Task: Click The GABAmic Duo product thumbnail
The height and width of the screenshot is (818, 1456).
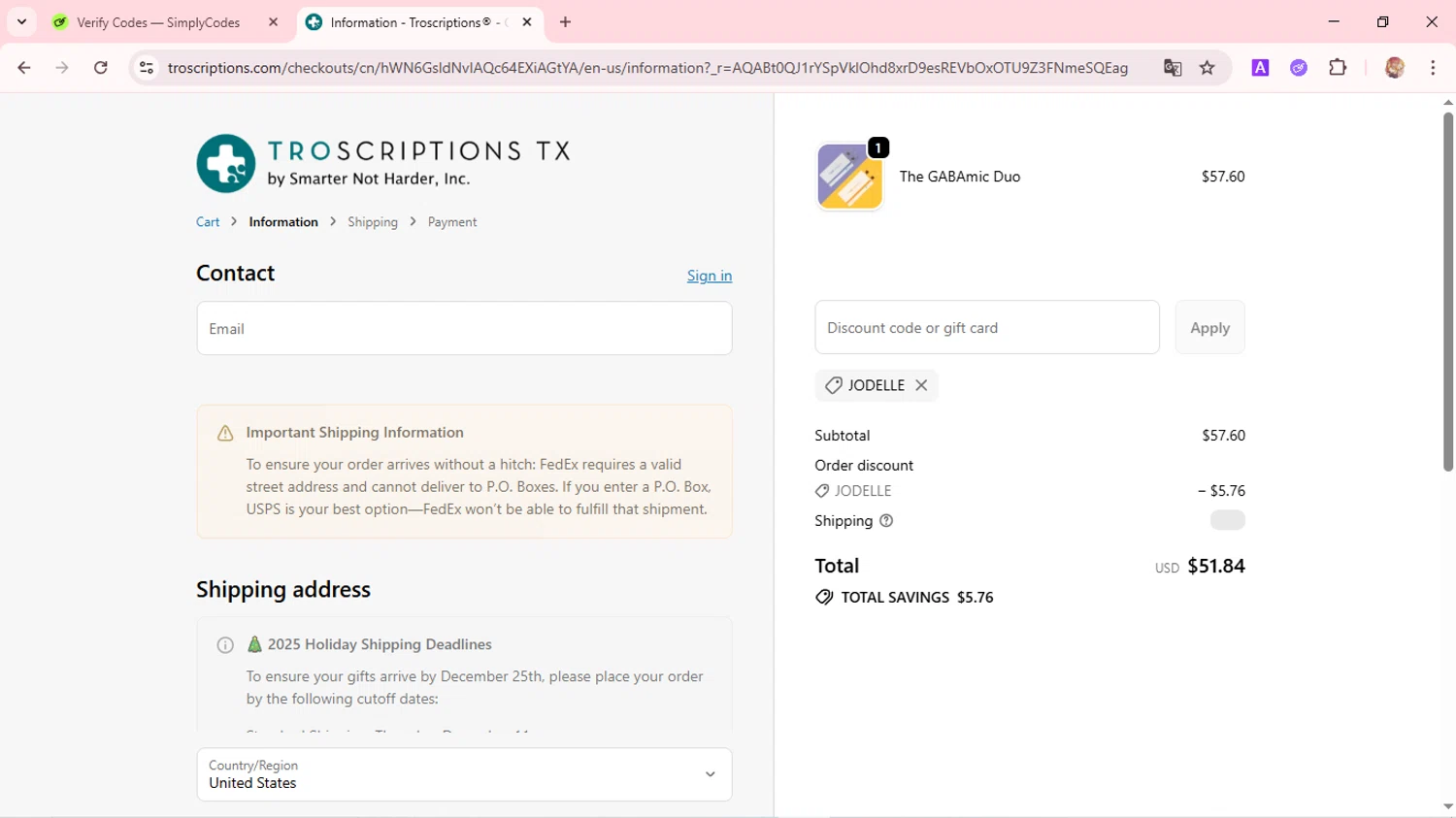Action: coord(849,177)
